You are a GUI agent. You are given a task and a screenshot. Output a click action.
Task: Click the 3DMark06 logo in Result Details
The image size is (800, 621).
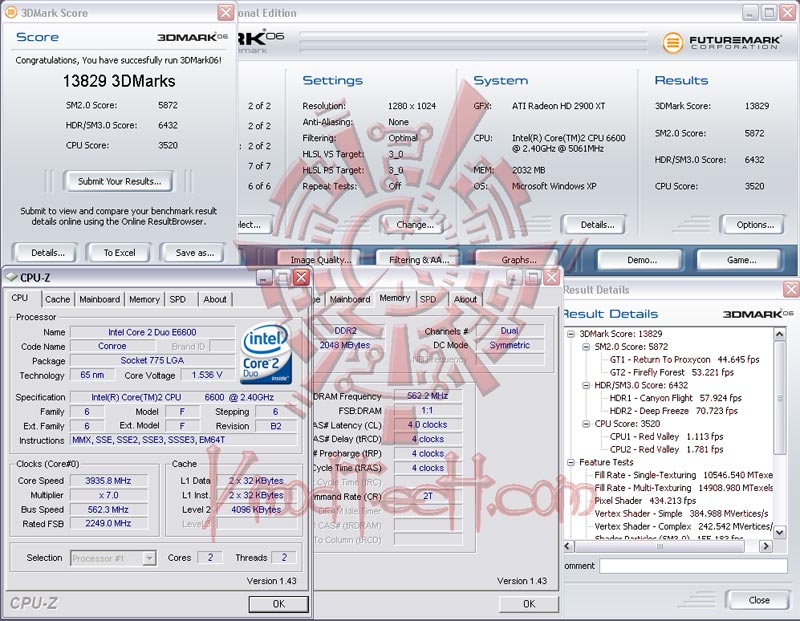[x=758, y=314]
